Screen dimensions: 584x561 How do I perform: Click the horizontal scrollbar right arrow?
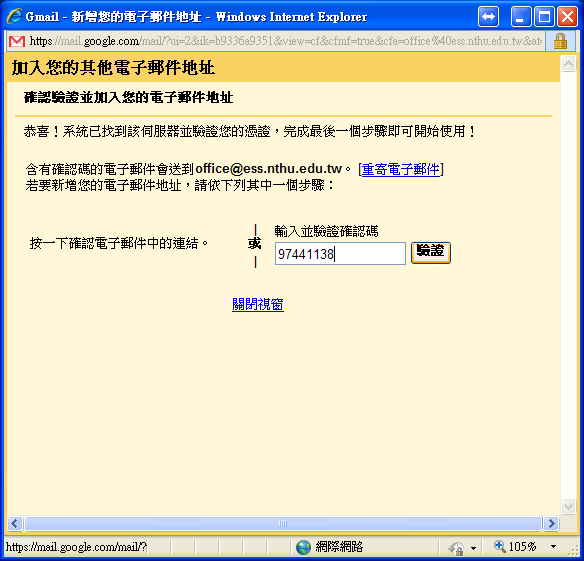[x=551, y=524]
